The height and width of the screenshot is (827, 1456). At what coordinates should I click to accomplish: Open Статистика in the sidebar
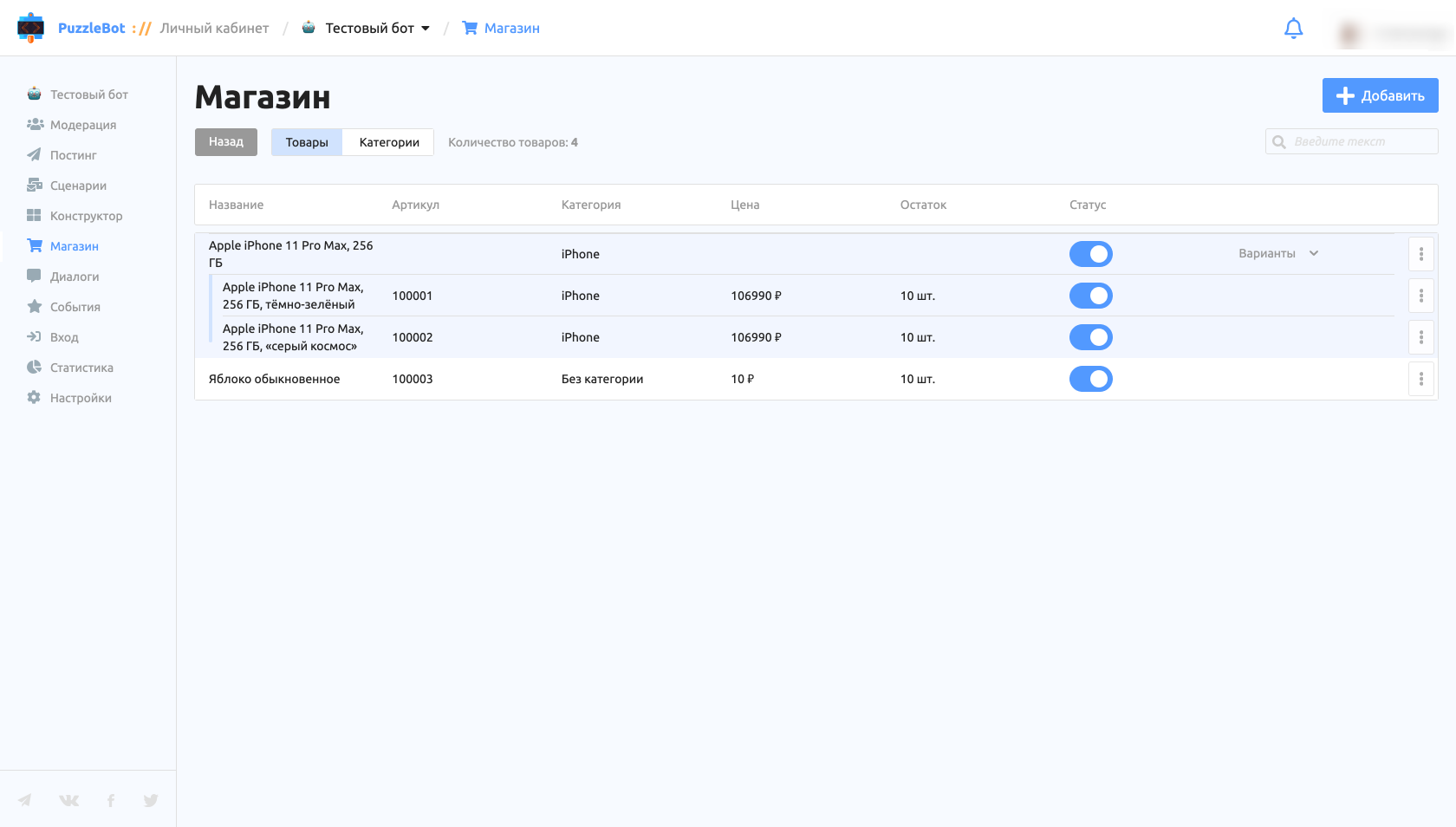(81, 368)
